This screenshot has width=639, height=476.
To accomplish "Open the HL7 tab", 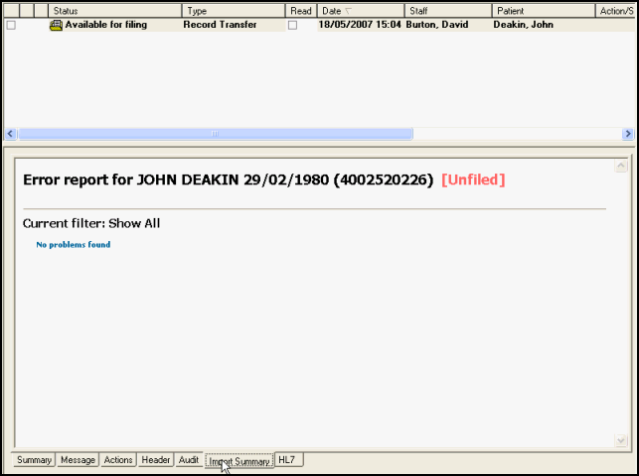I will (289, 460).
